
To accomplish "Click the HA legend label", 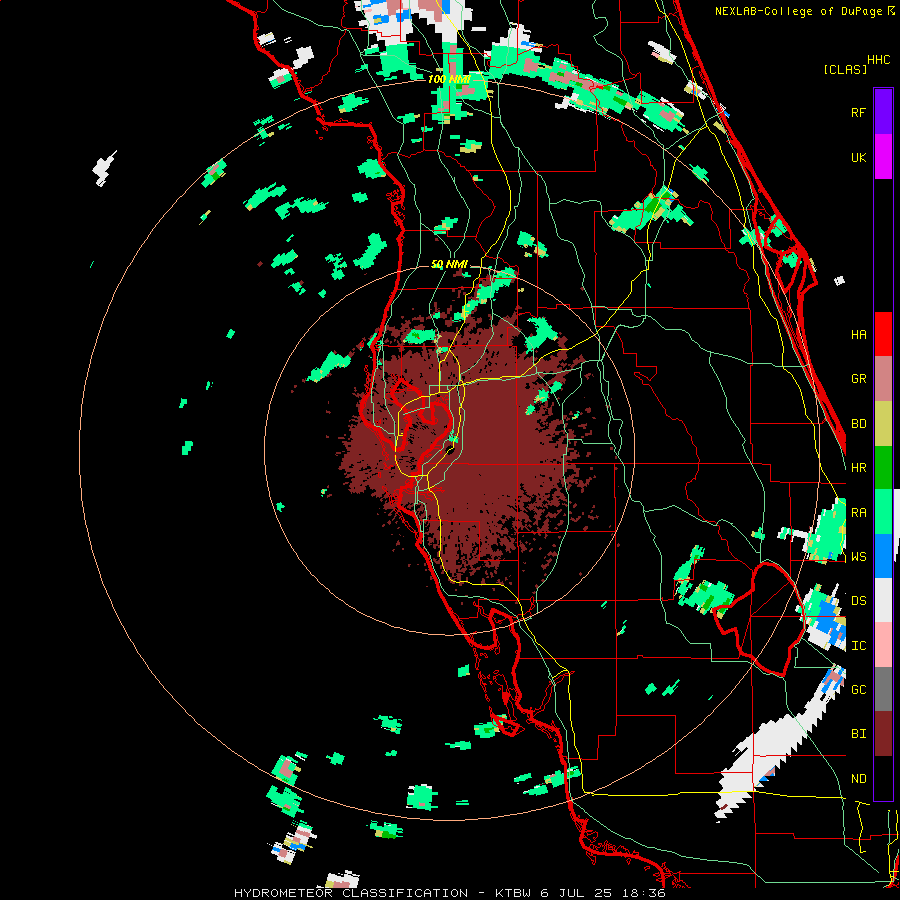I will [x=858, y=334].
